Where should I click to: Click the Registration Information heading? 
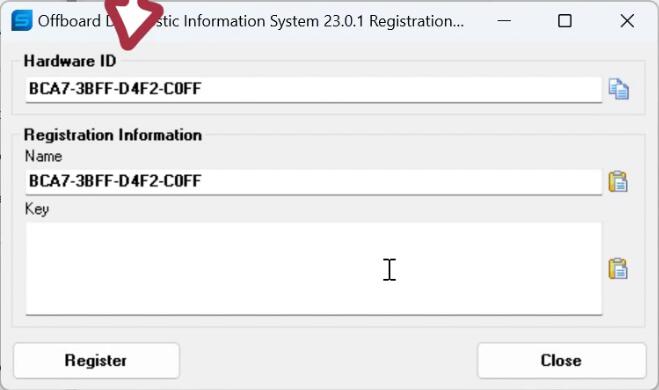coord(113,135)
